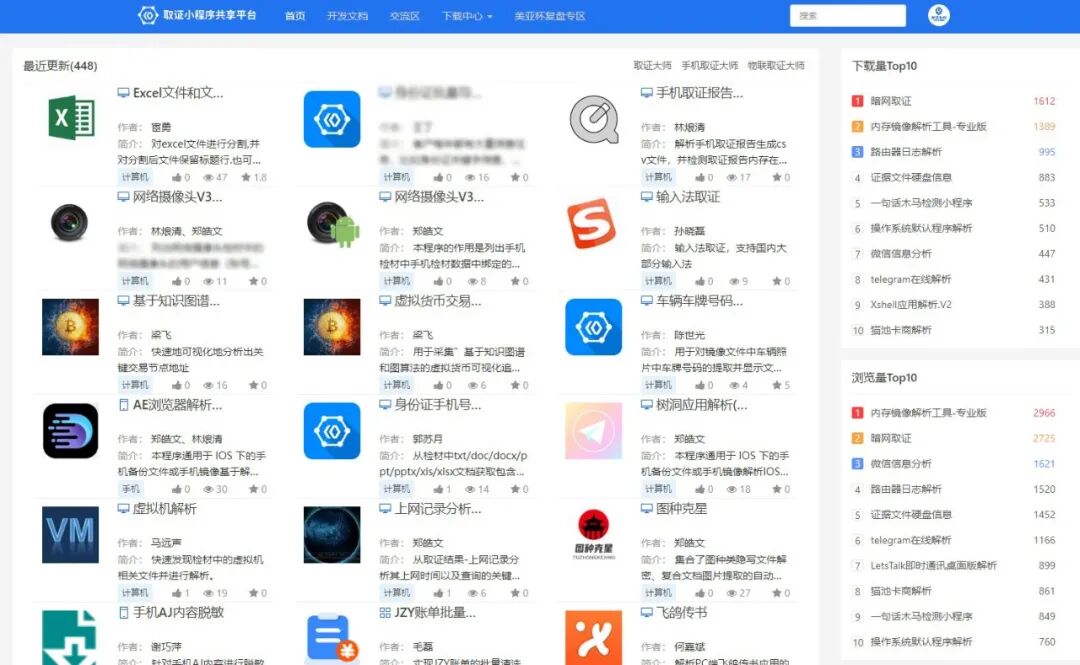
Task: Open the 图种克星 title link
Action: coord(681,509)
